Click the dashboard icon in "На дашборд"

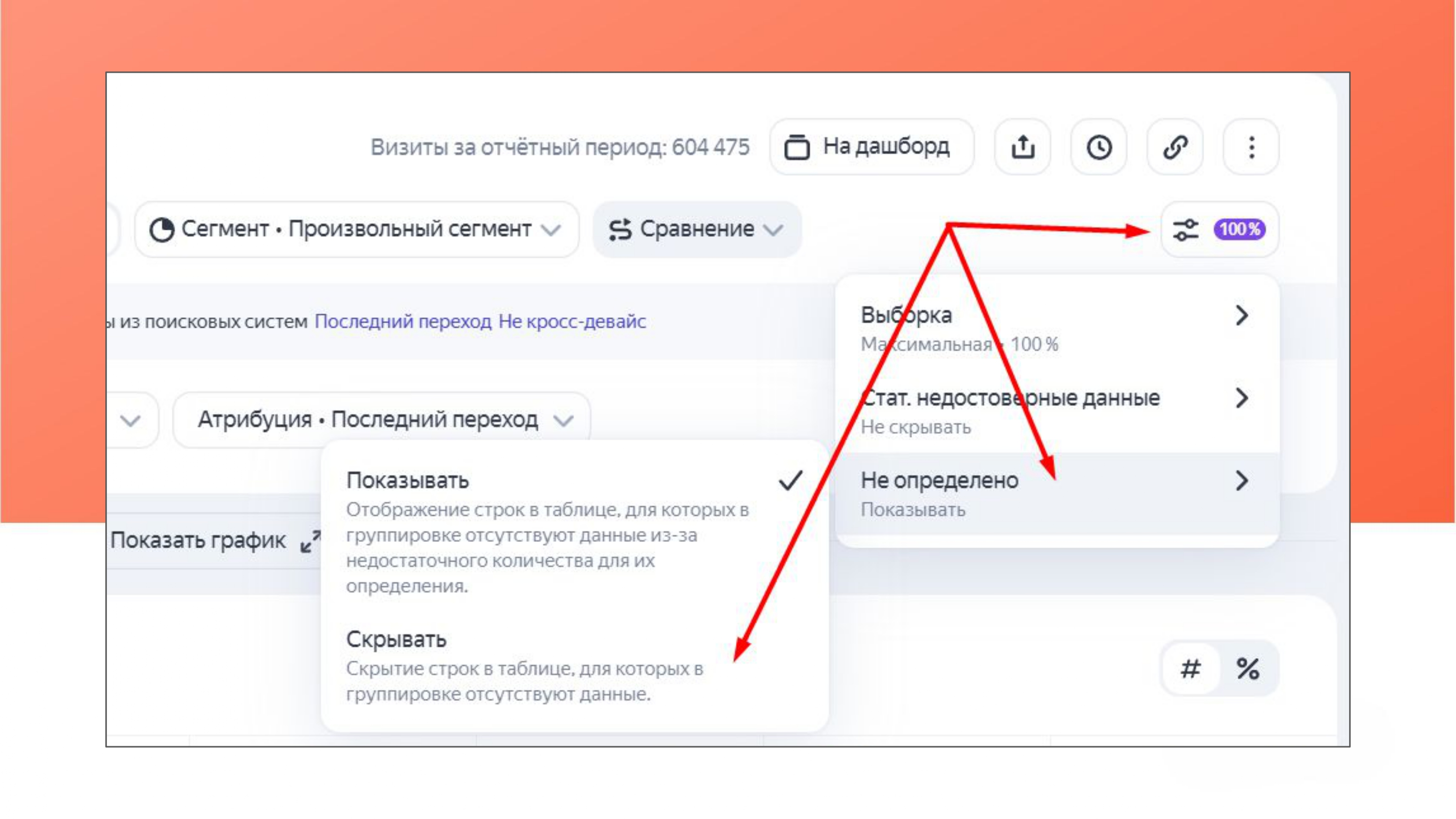click(x=797, y=147)
